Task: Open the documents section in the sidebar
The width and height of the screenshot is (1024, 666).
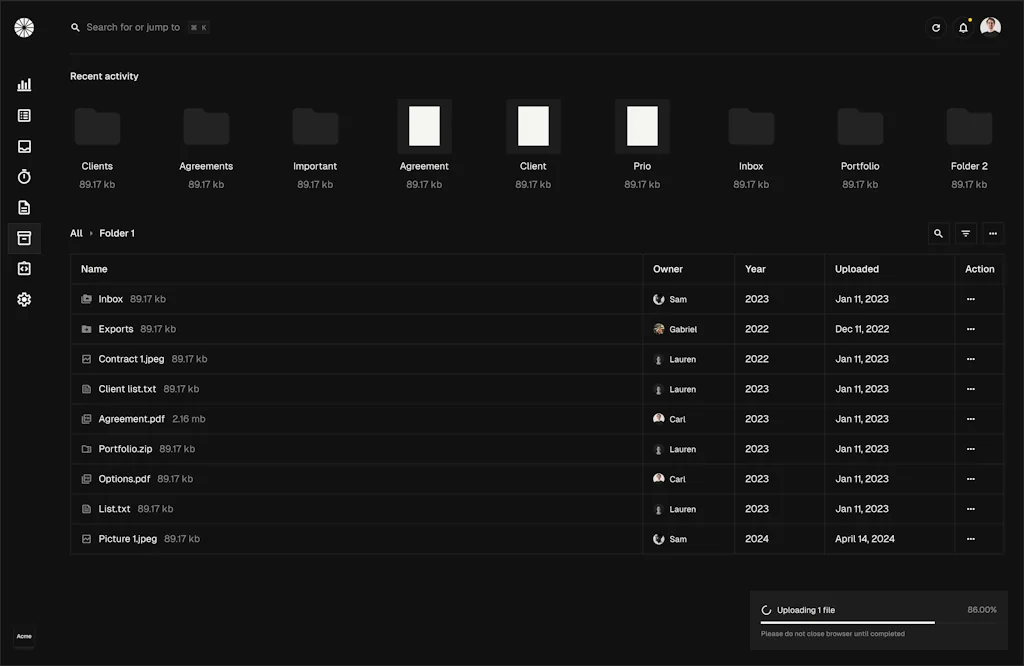Action: 24,207
